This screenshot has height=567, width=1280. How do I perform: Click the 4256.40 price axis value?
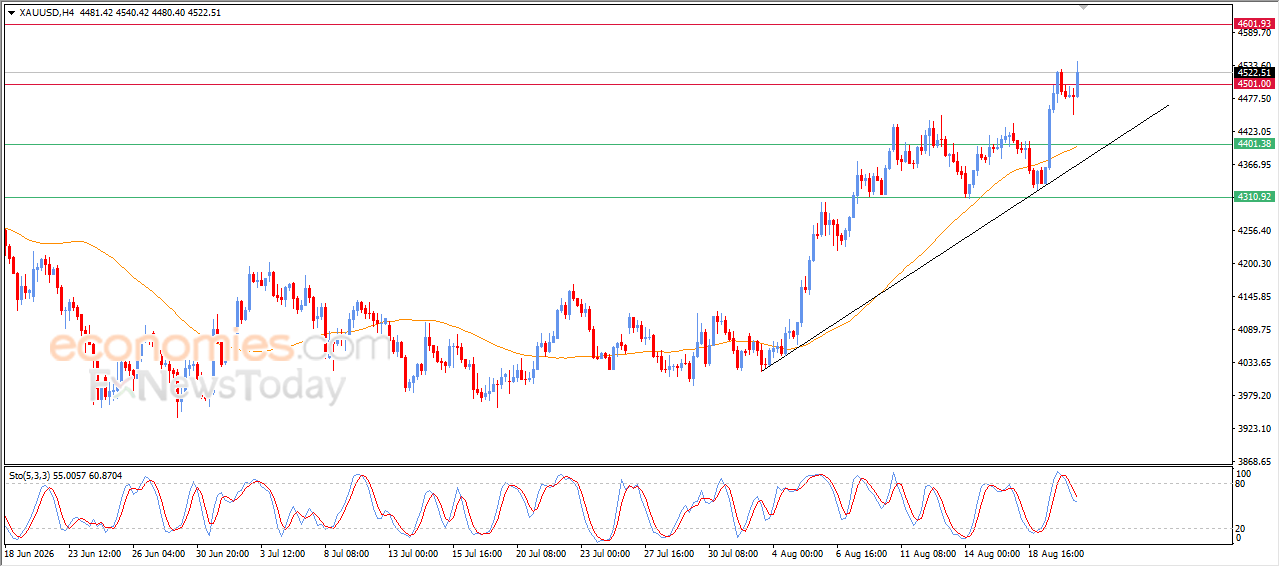(x=1253, y=231)
